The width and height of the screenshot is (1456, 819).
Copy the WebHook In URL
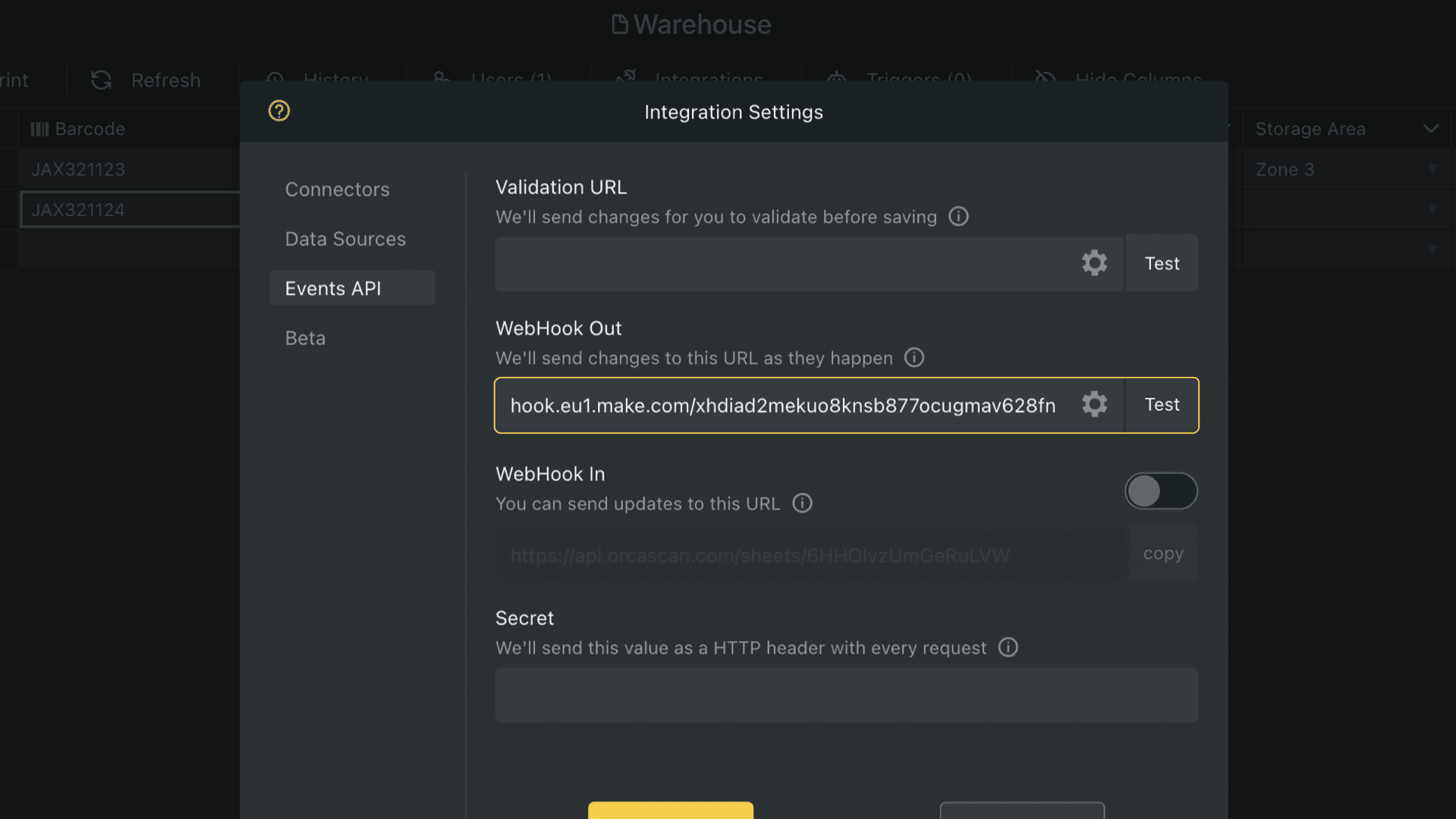[1162, 553]
